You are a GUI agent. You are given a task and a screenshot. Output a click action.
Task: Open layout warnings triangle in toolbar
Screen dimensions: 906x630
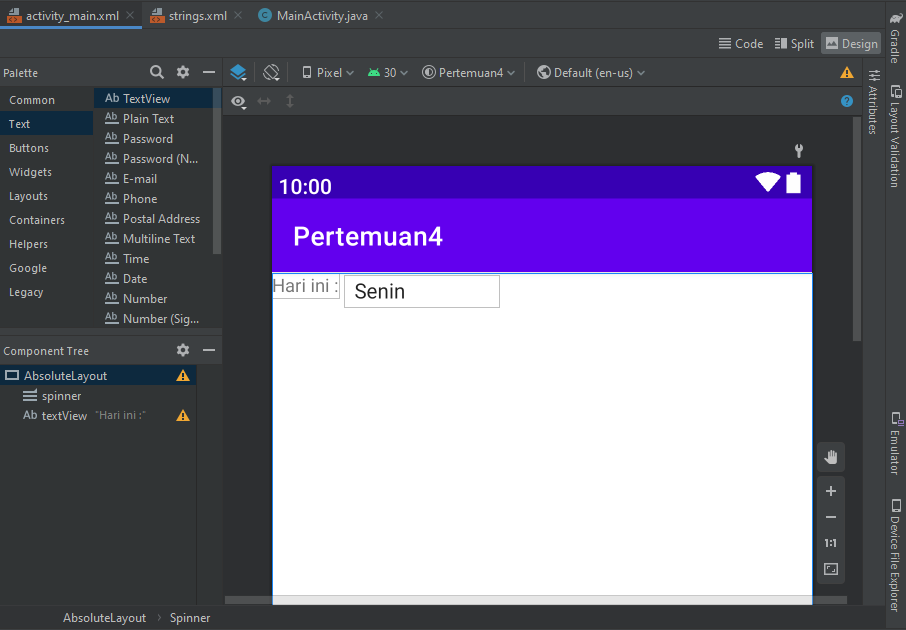(x=846, y=73)
